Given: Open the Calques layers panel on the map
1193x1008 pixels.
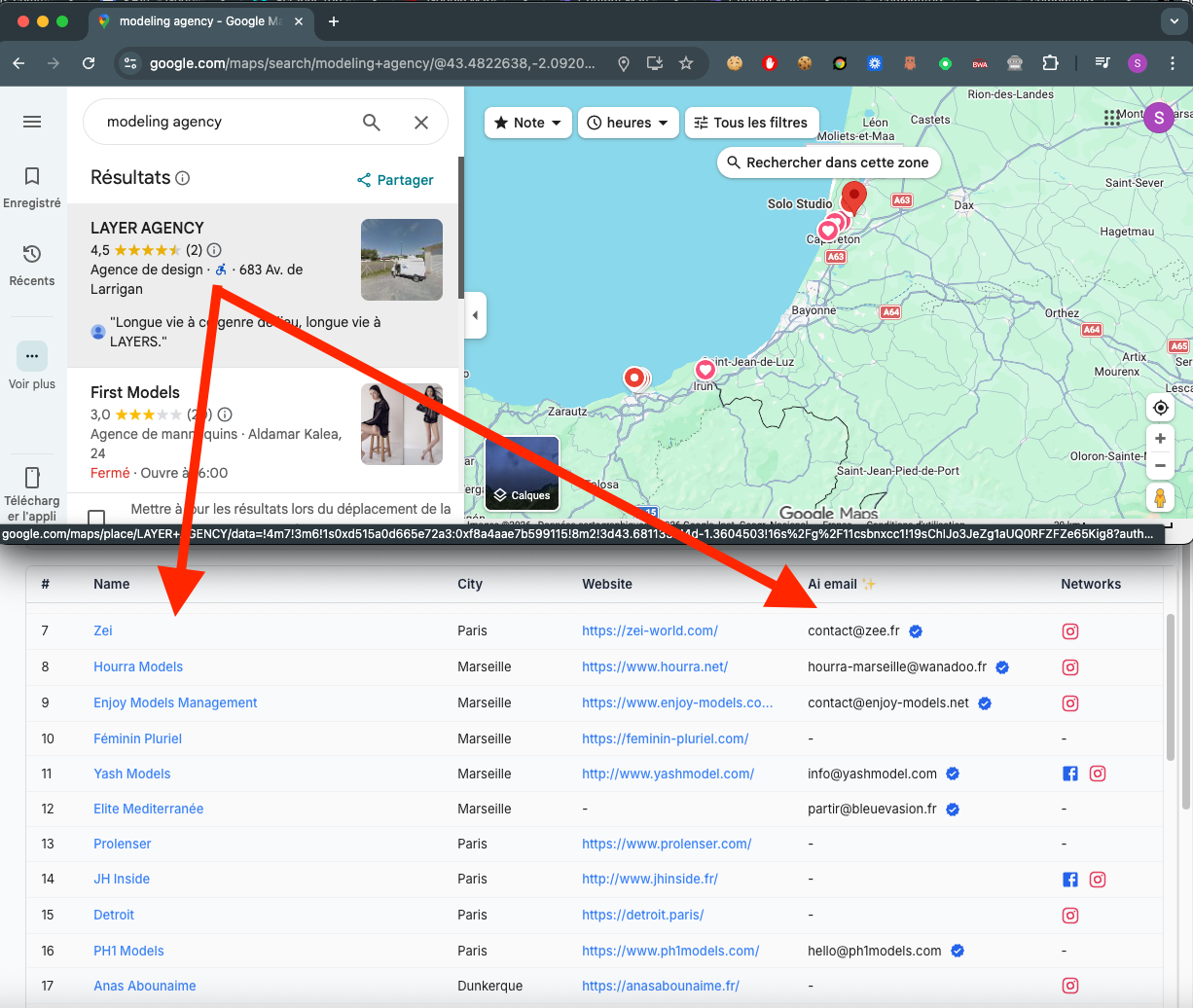Looking at the screenshot, I should coord(522,473).
